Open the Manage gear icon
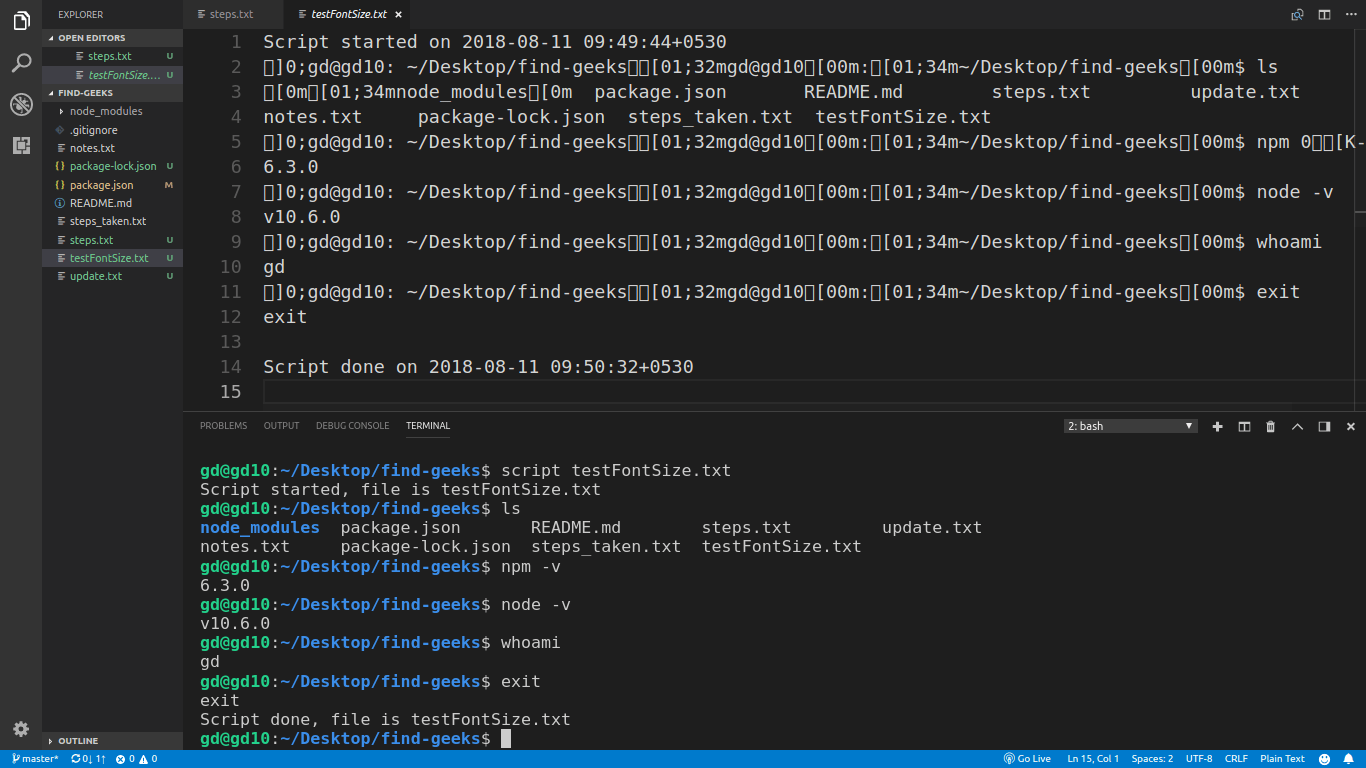 [21, 729]
